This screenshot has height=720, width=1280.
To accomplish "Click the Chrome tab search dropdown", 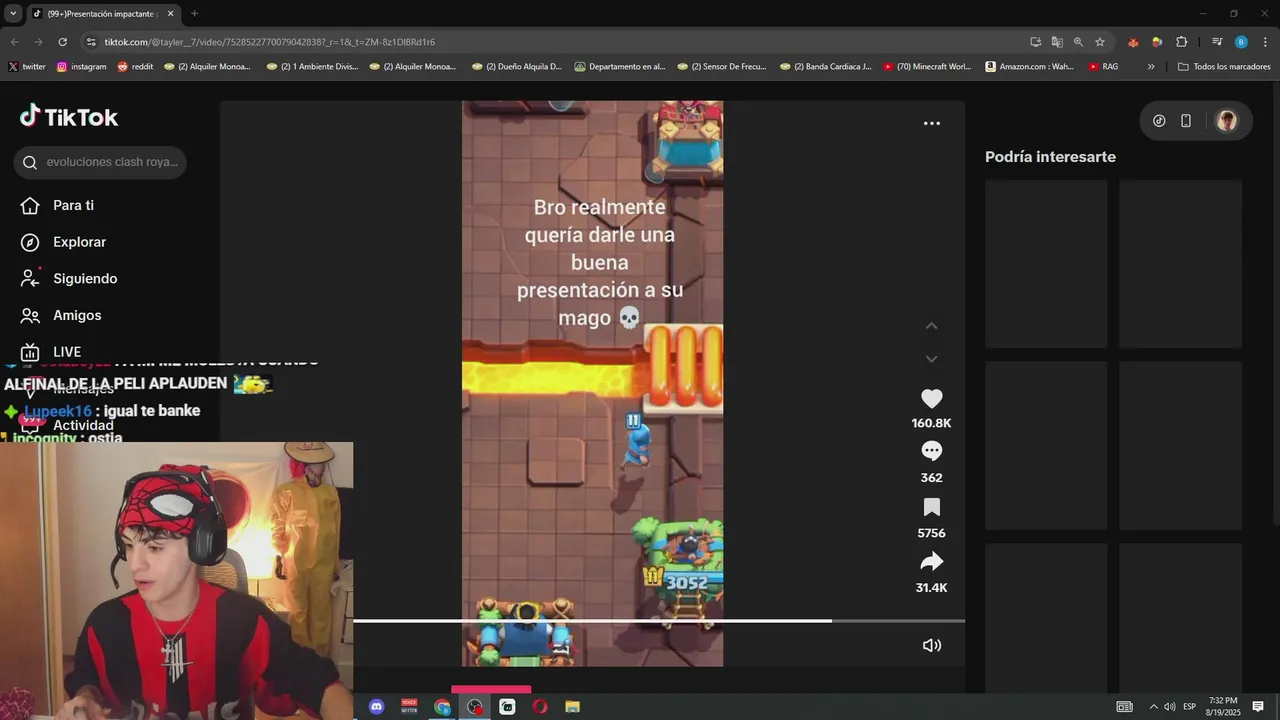I will (13, 14).
